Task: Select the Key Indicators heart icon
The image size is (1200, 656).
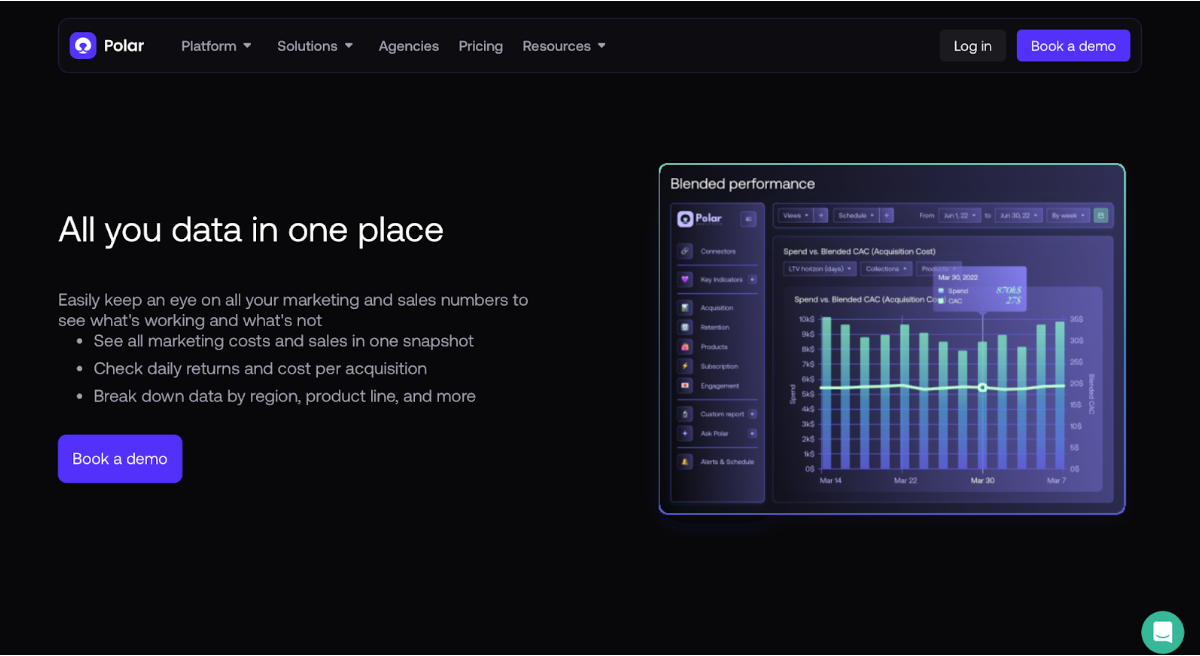Action: pyautogui.click(x=685, y=280)
